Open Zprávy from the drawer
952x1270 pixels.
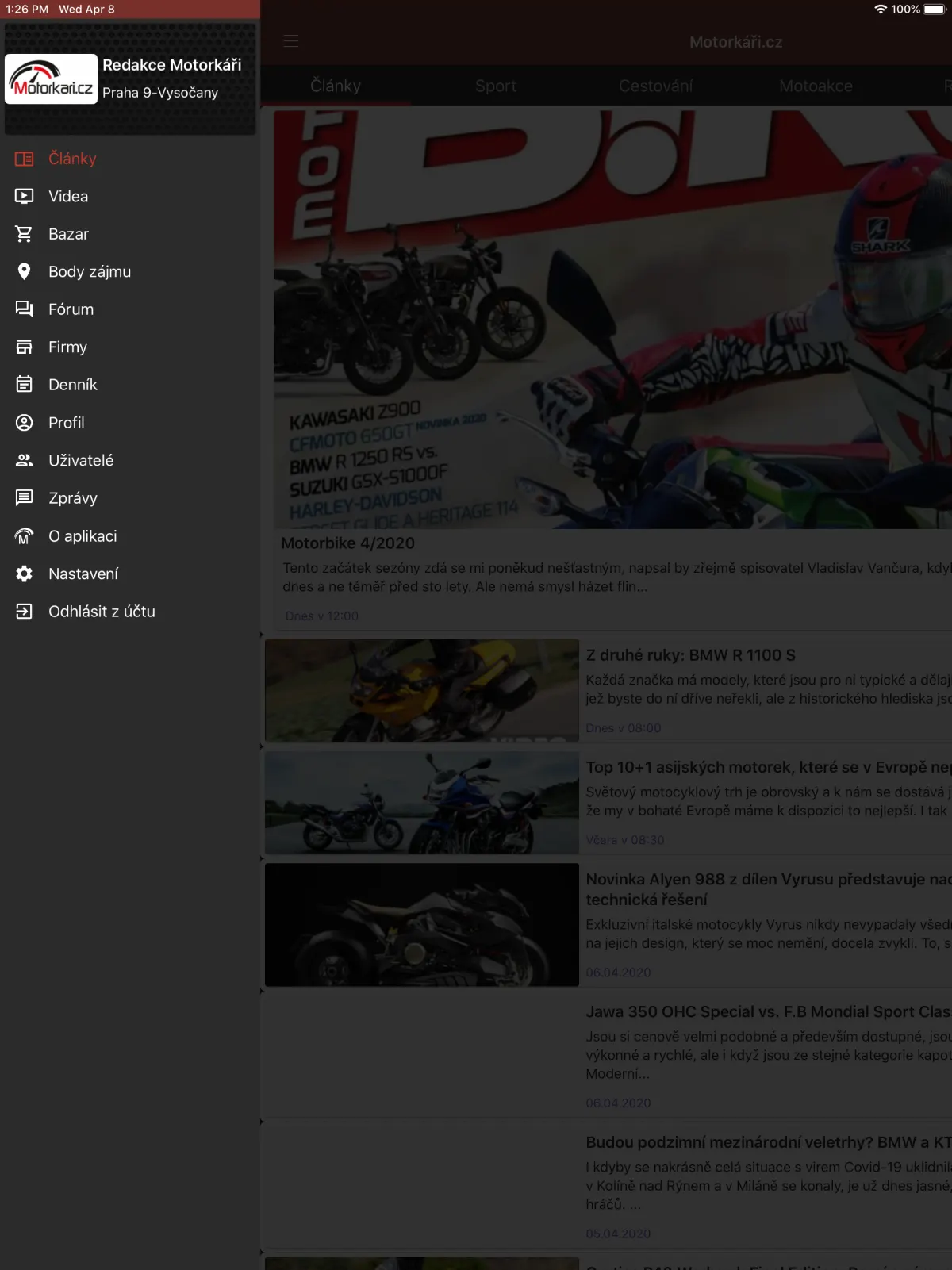point(130,498)
